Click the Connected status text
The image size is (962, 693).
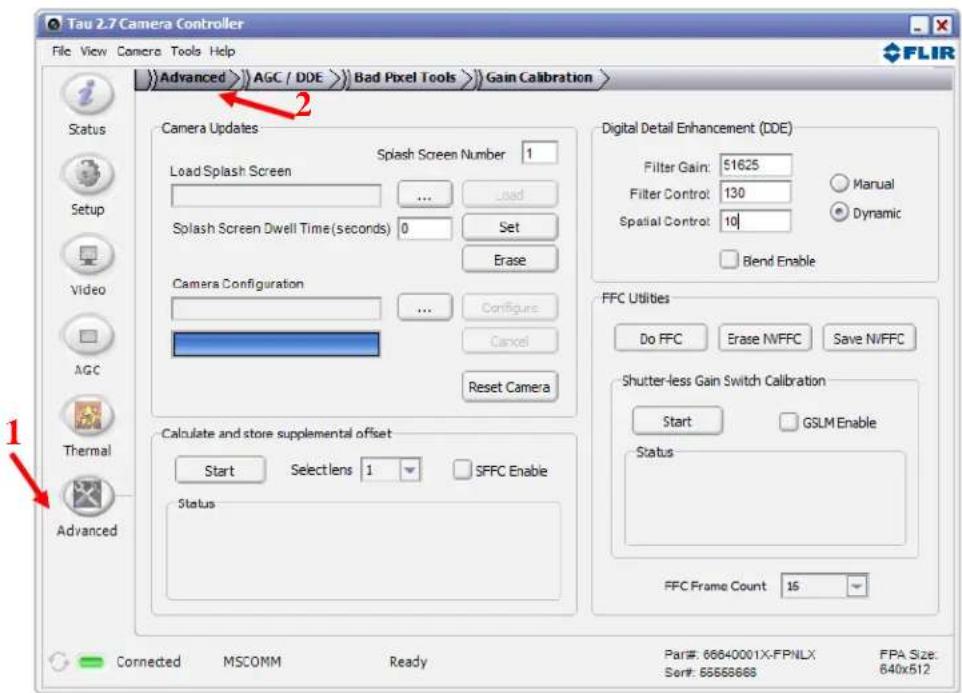[148, 662]
